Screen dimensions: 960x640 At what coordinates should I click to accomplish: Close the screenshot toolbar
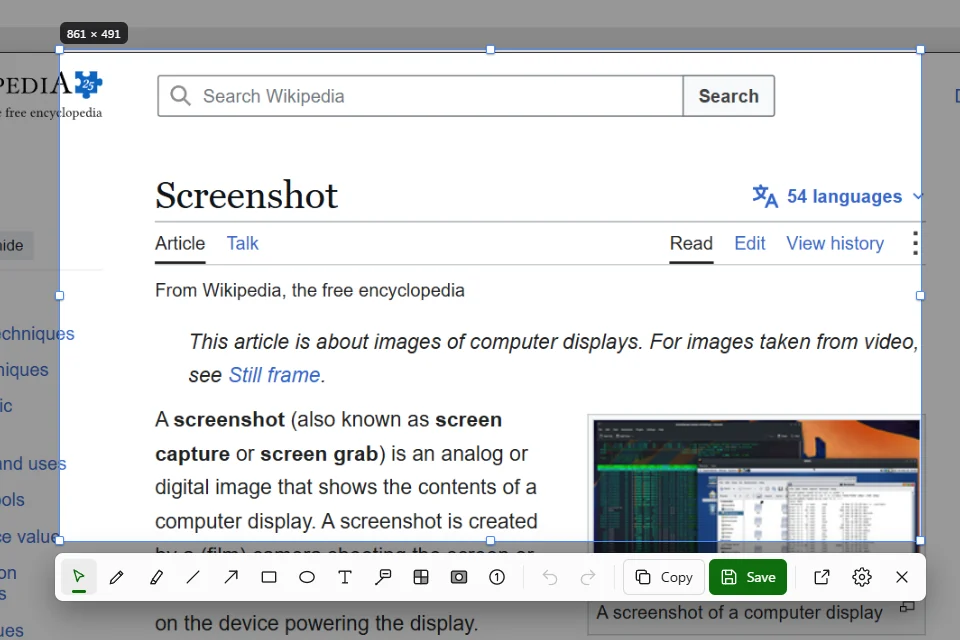click(902, 577)
